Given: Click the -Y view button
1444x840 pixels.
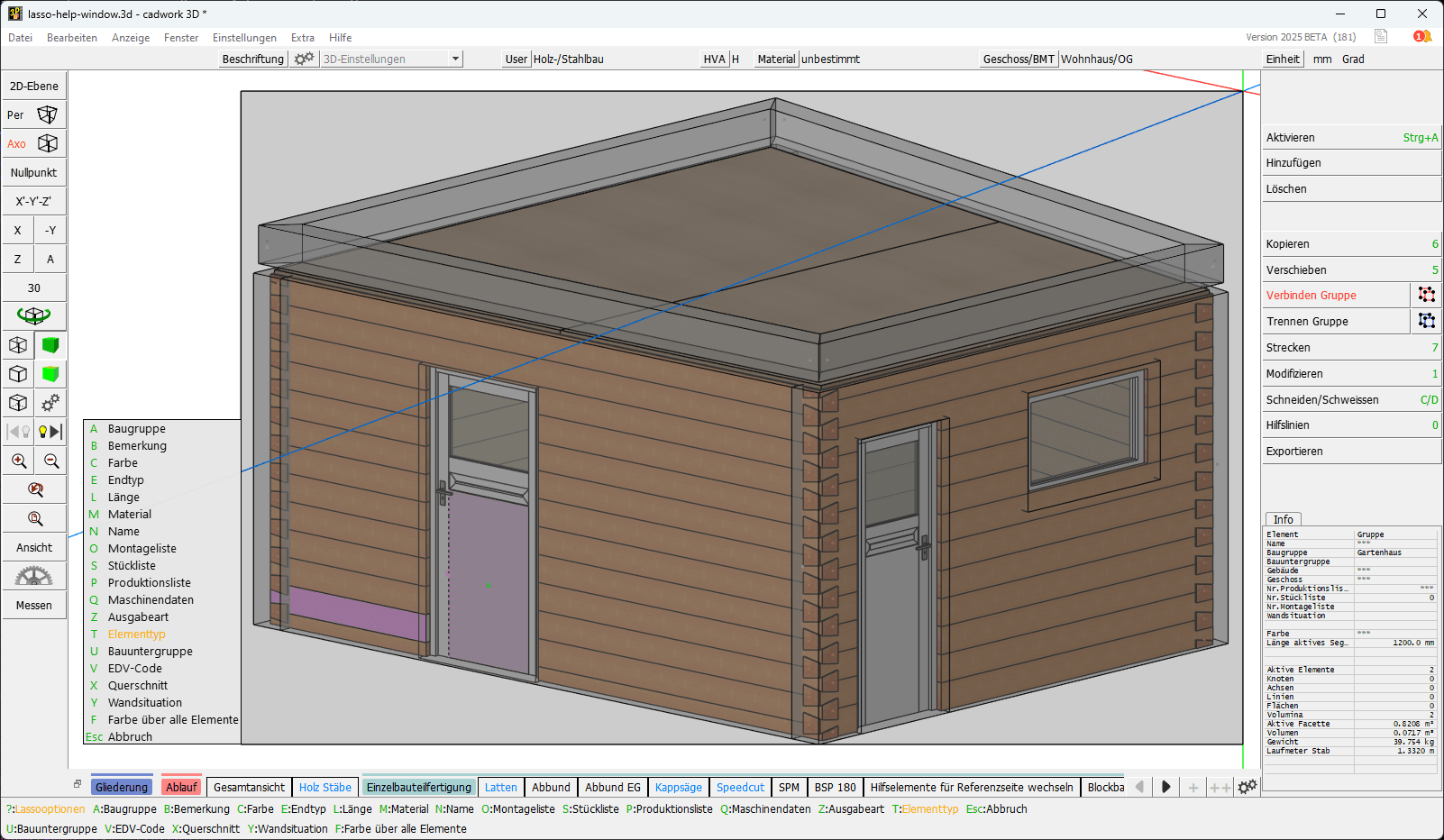Looking at the screenshot, I should (50, 231).
